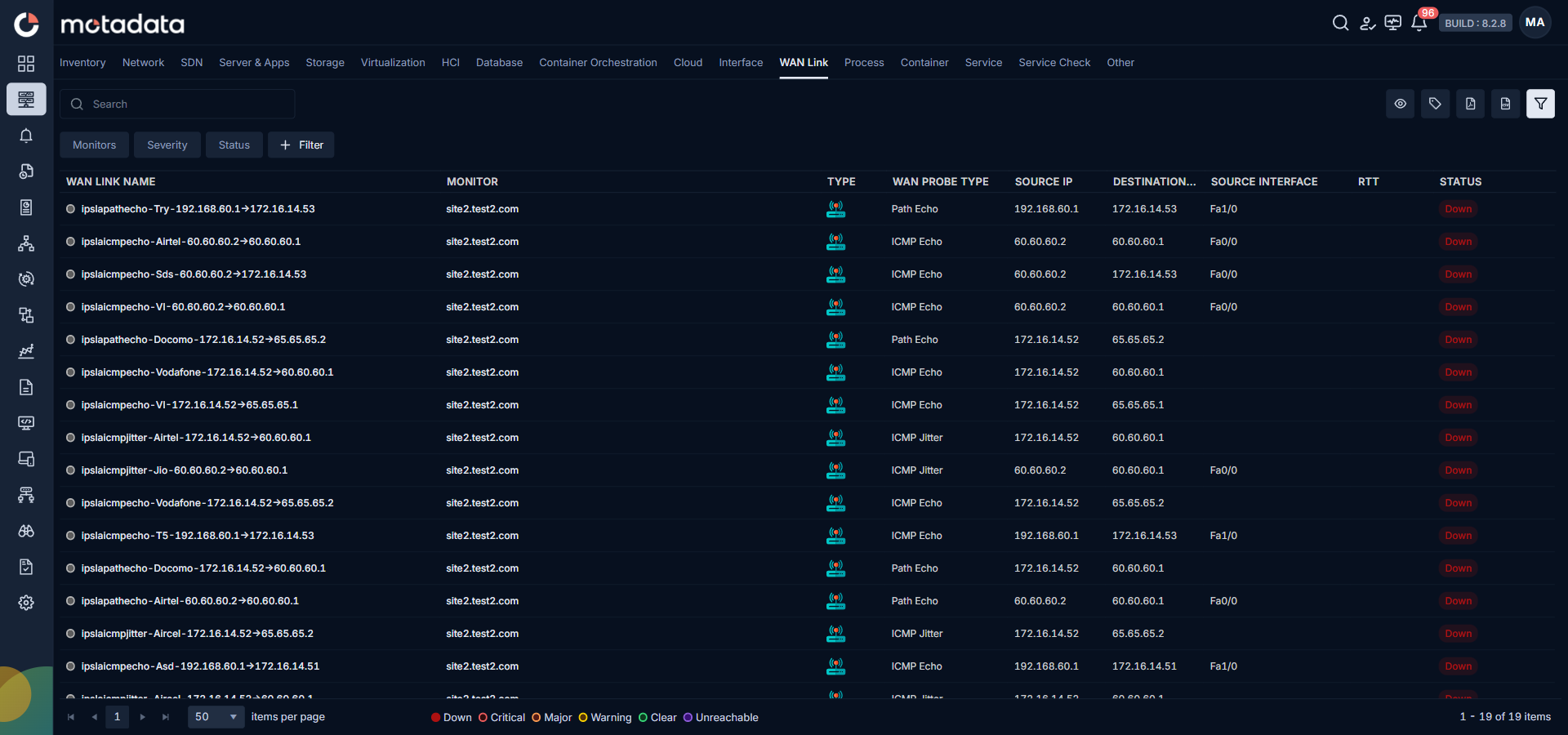Open the MA user profile menu

(x=1535, y=23)
